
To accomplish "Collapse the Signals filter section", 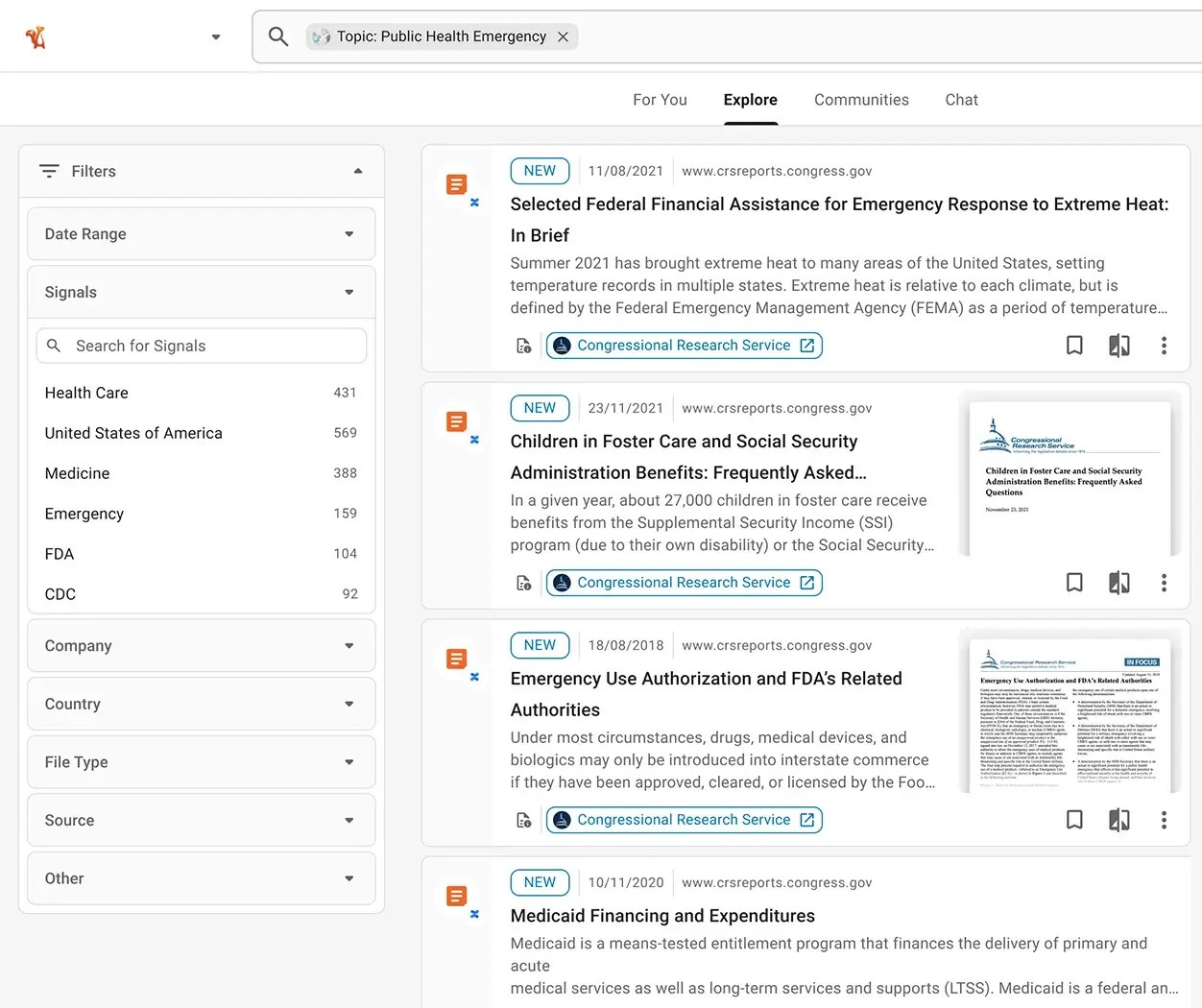I will [x=349, y=292].
